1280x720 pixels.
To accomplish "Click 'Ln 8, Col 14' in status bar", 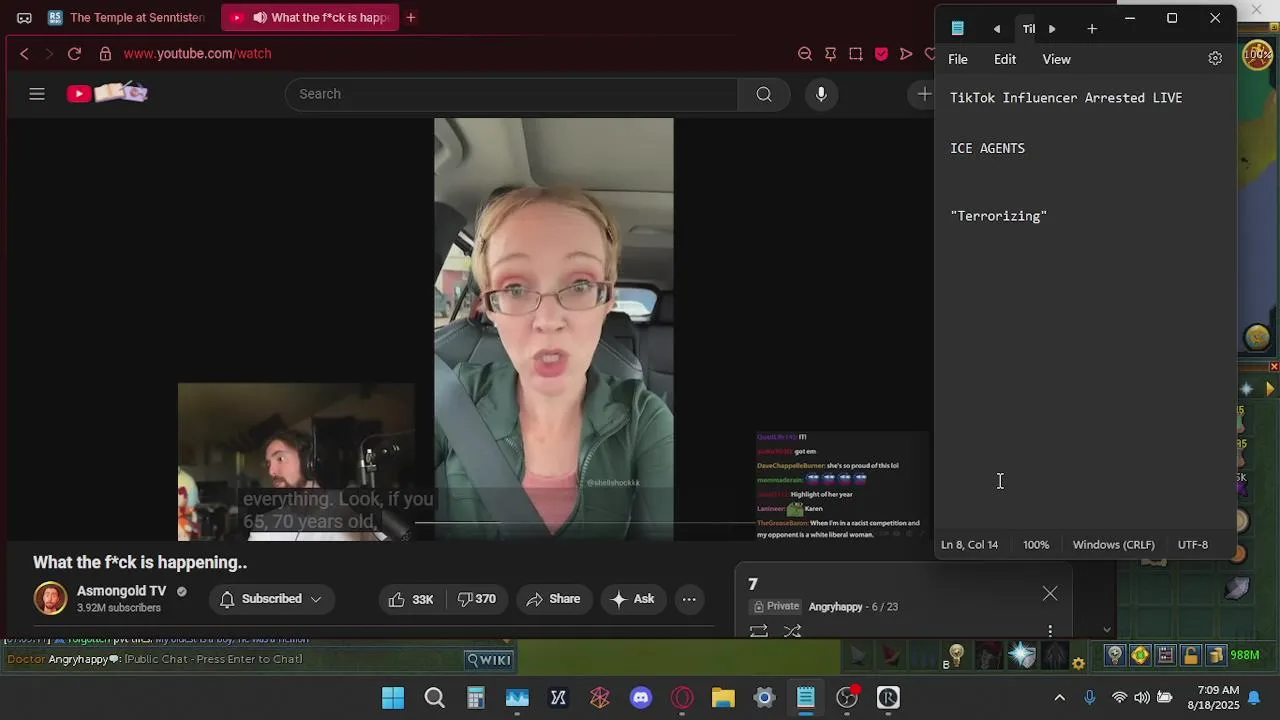I will tap(969, 545).
